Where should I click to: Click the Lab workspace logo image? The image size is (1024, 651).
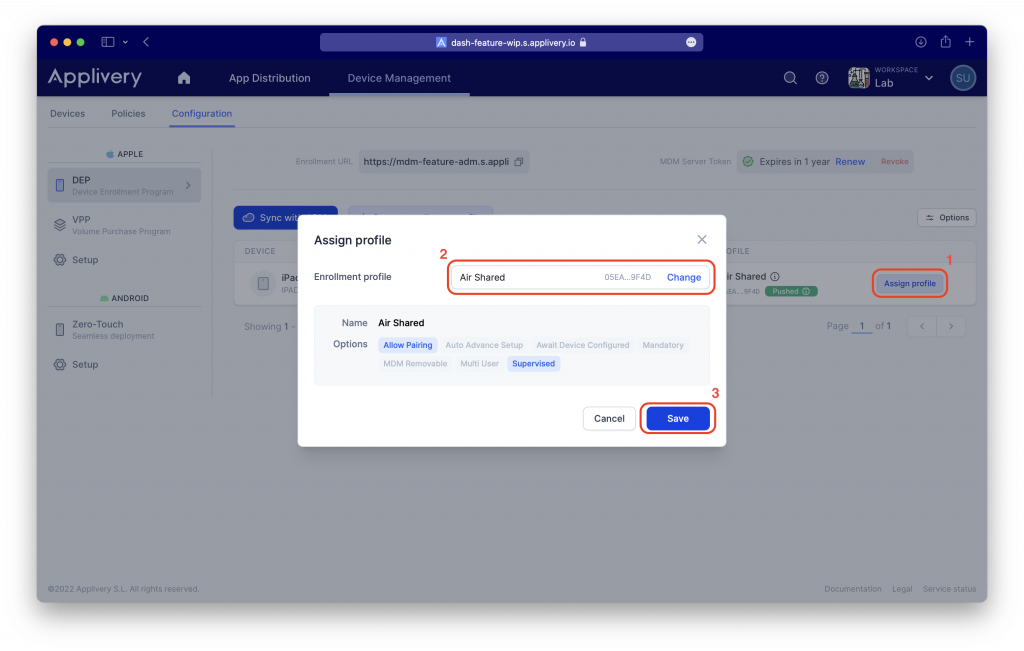(x=858, y=78)
